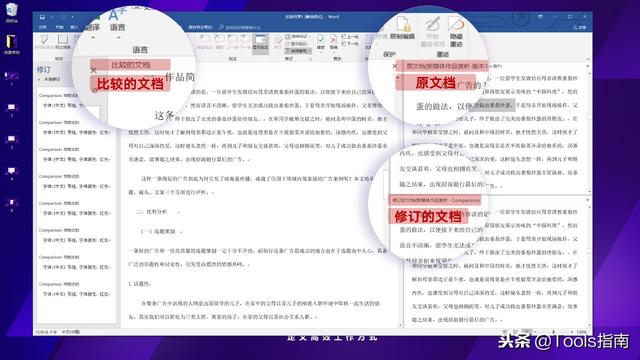
Task: Open the 同义词库 thesaurus tool
Action: (62, 41)
